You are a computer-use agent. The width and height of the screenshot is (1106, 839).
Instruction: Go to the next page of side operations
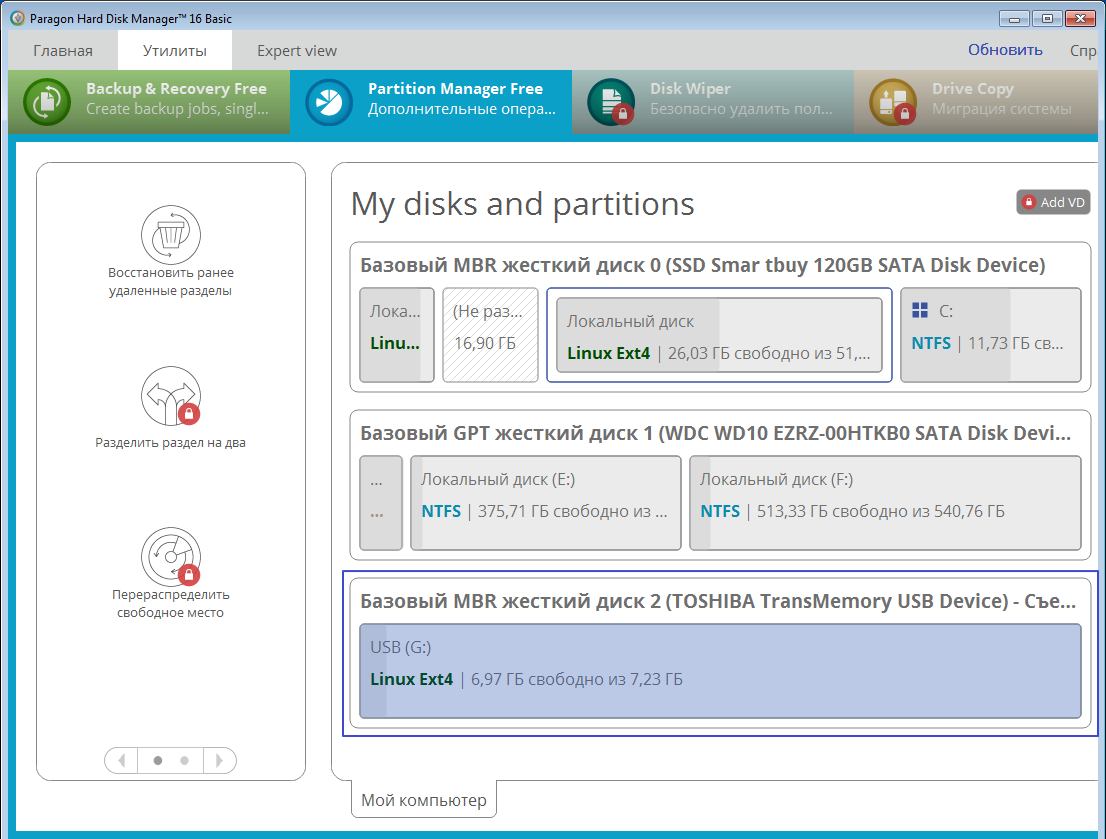[219, 760]
